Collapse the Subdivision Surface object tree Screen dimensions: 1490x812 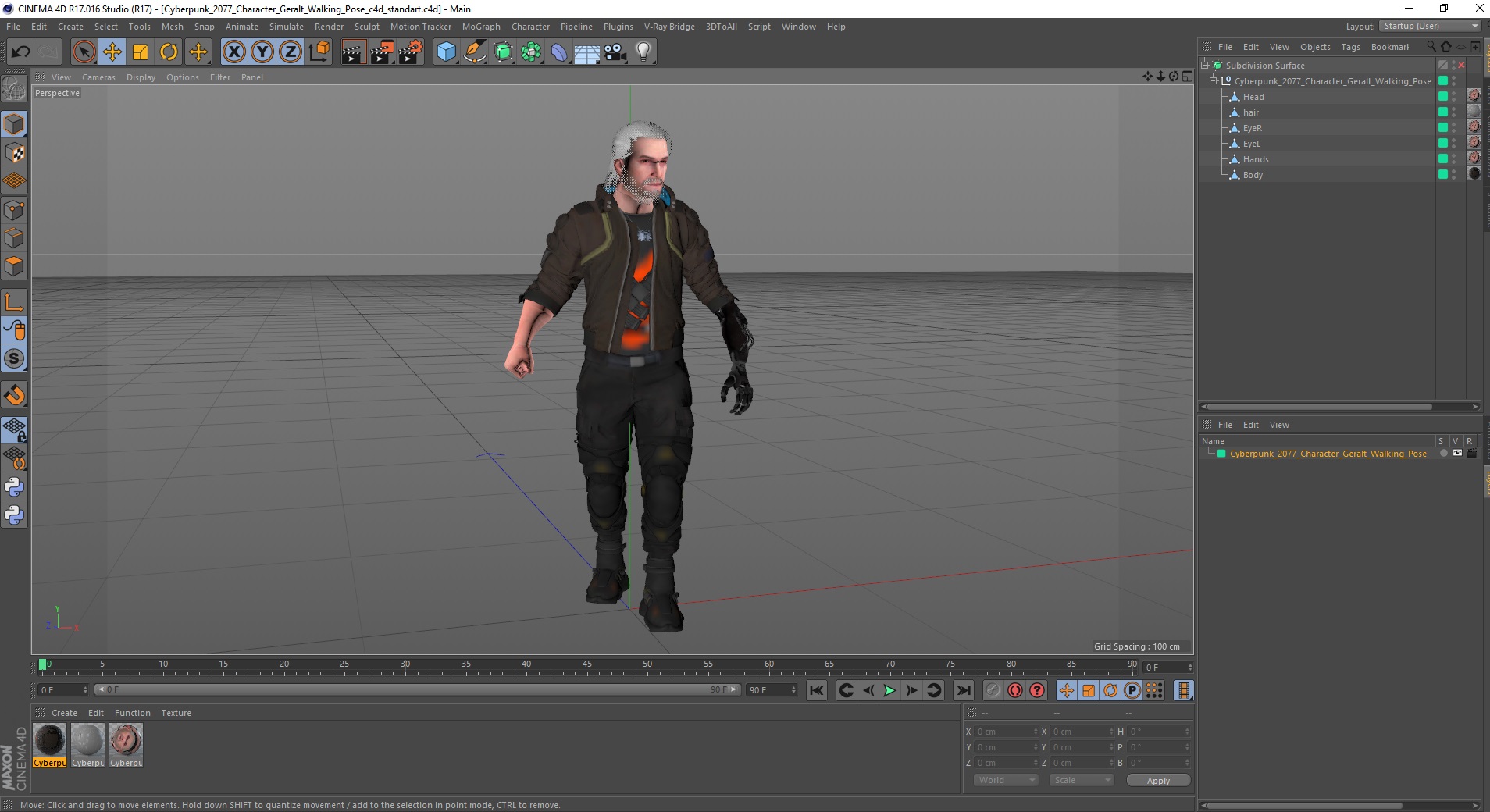click(x=1205, y=66)
